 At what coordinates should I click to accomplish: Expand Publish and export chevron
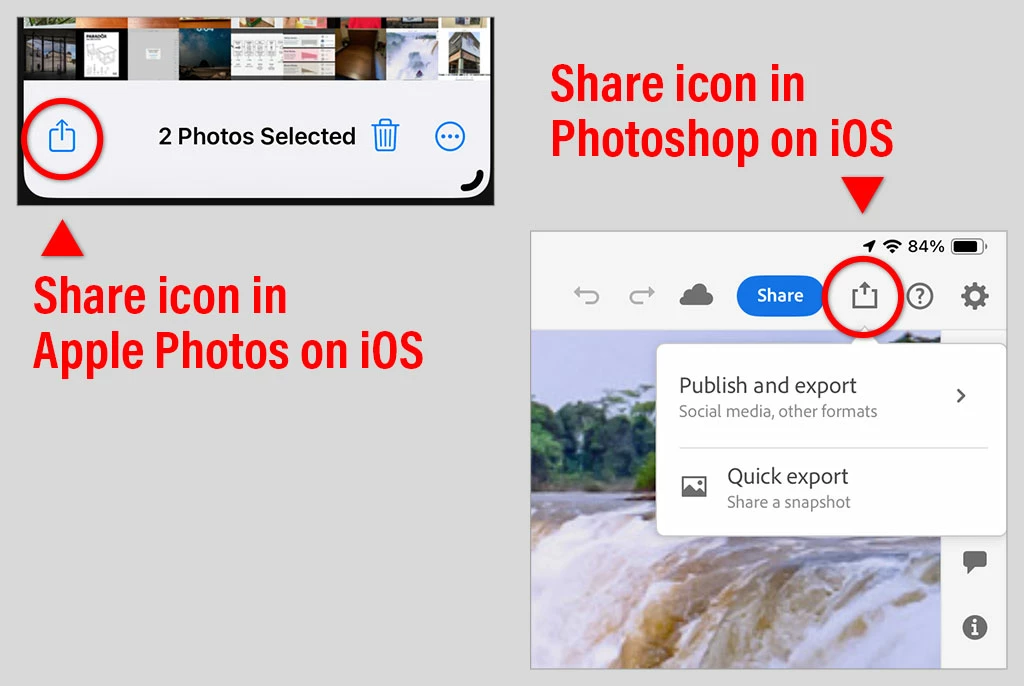[x=961, y=396]
